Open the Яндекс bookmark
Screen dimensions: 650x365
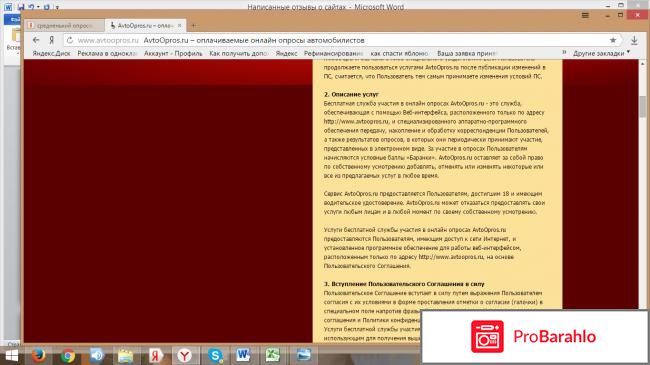[x=286, y=54]
